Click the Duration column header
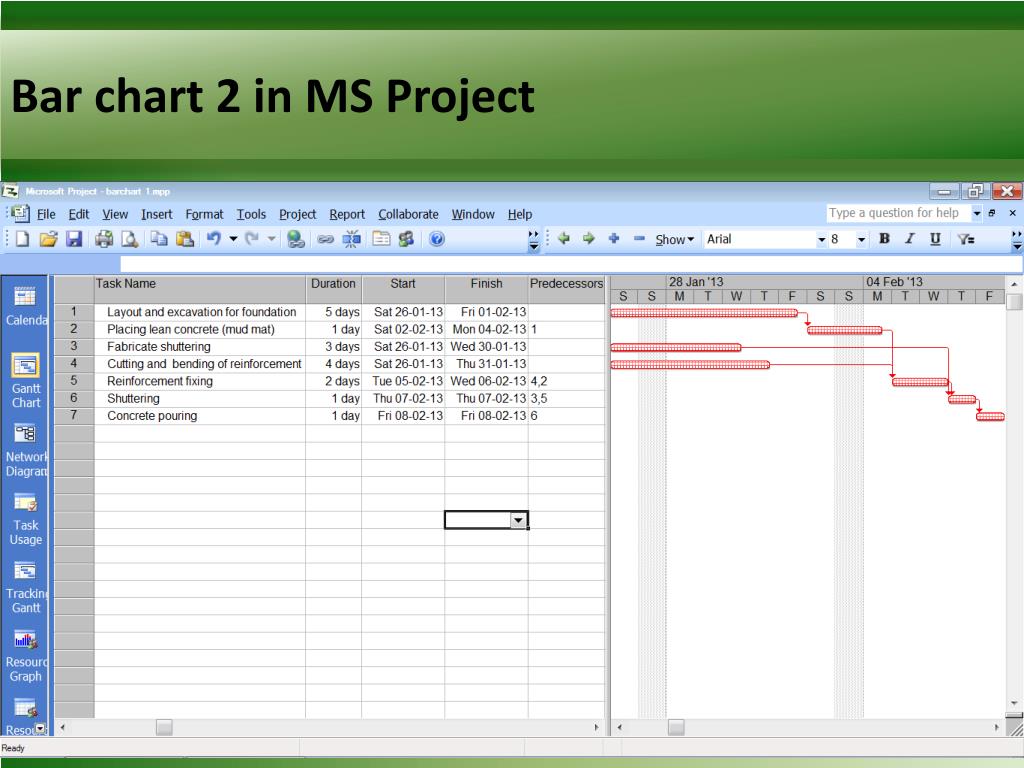The height and width of the screenshot is (768, 1024). click(334, 289)
